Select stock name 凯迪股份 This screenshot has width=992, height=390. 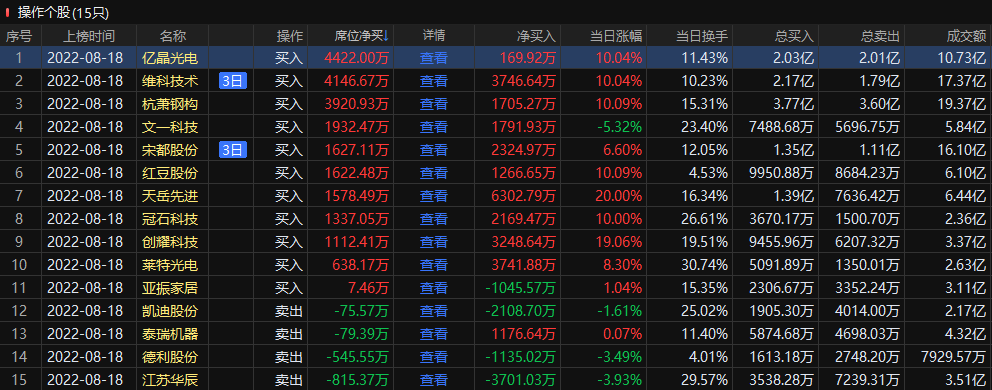tap(170, 311)
